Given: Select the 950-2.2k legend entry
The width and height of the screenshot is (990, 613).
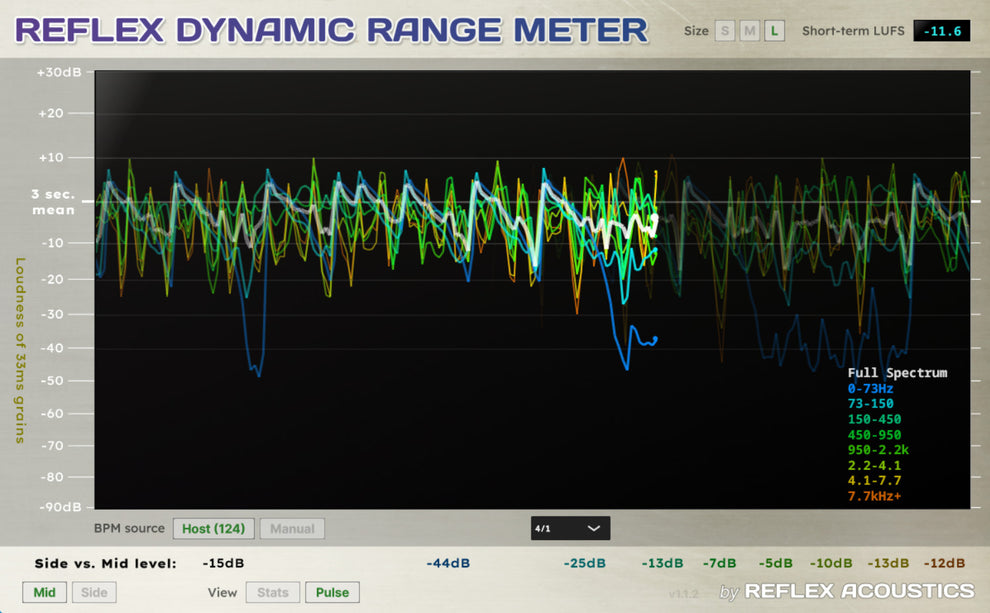Looking at the screenshot, I should pyautogui.click(x=877, y=449).
